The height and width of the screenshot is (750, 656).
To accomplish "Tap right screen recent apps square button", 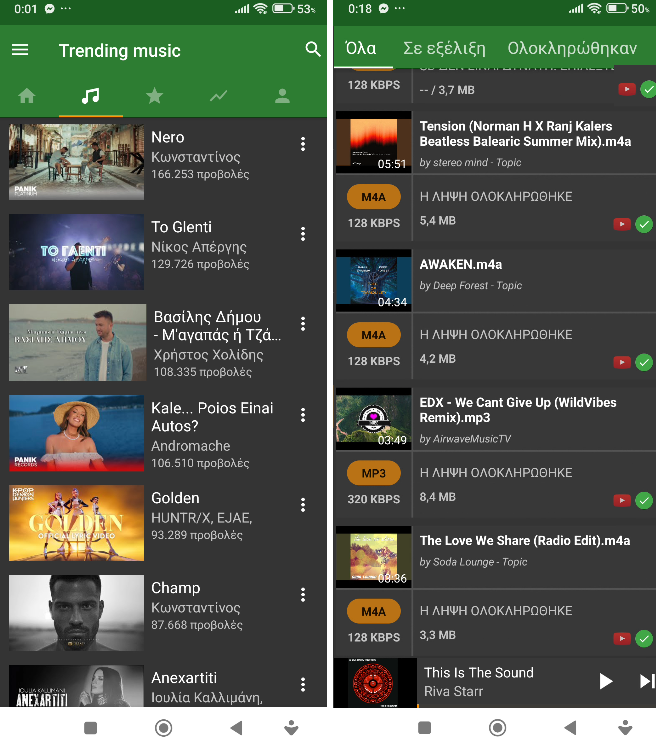I will pyautogui.click(x=424, y=728).
